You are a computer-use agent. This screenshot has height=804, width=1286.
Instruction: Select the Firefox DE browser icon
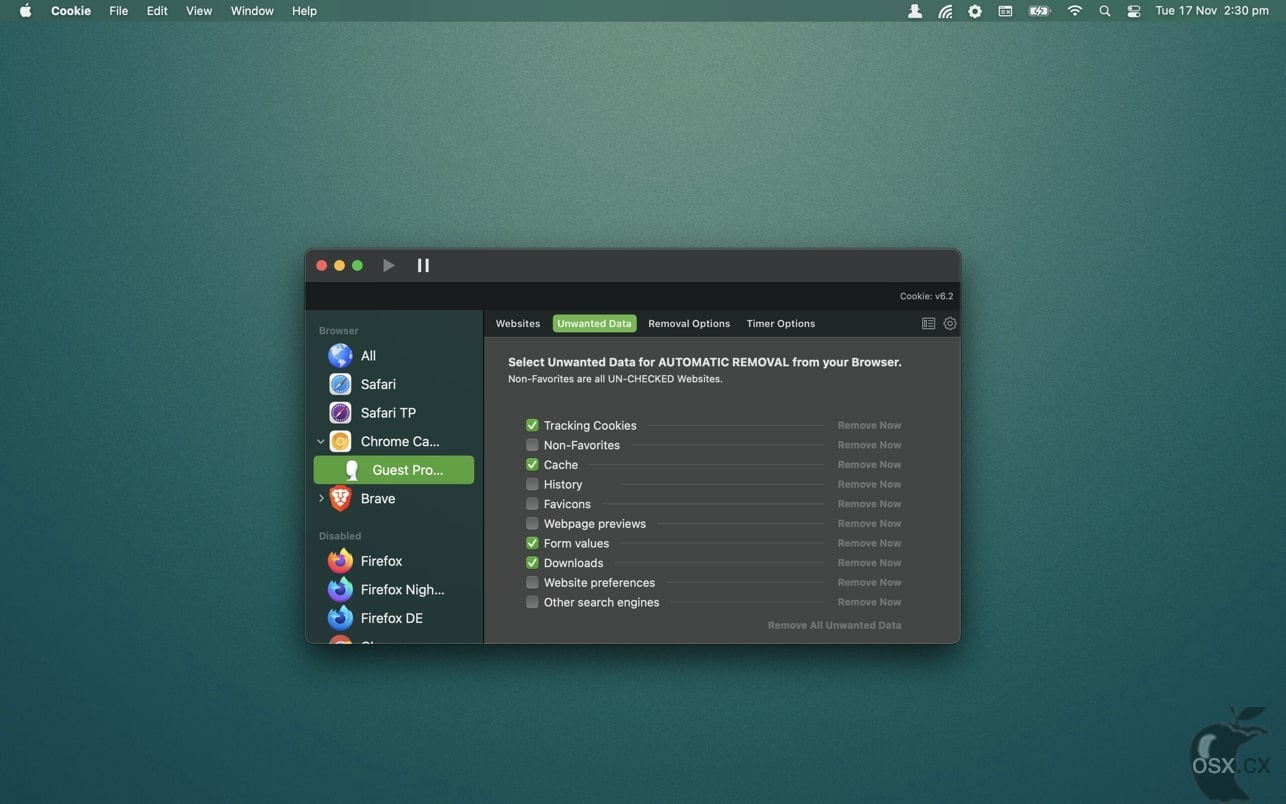[x=340, y=618]
